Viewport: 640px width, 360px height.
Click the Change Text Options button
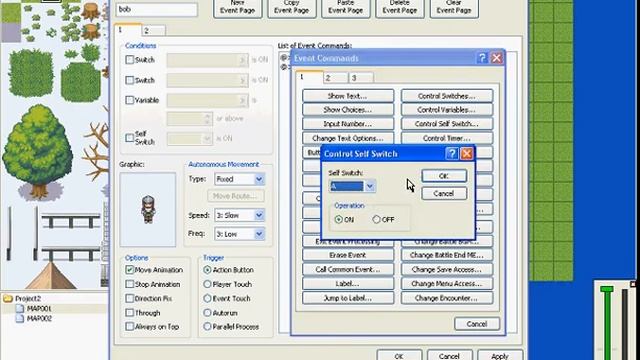click(348, 138)
